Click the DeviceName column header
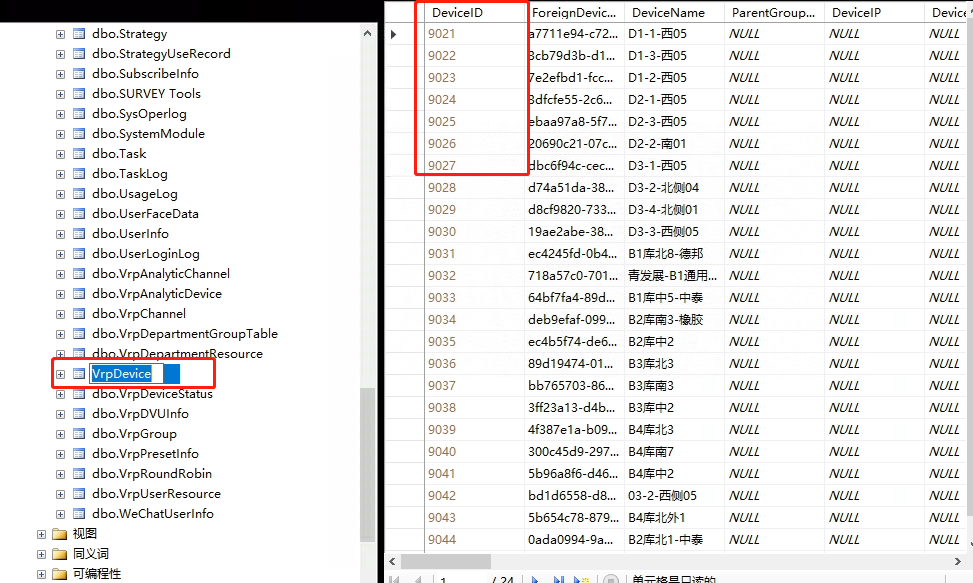This screenshot has height=583, width=973. click(675, 12)
